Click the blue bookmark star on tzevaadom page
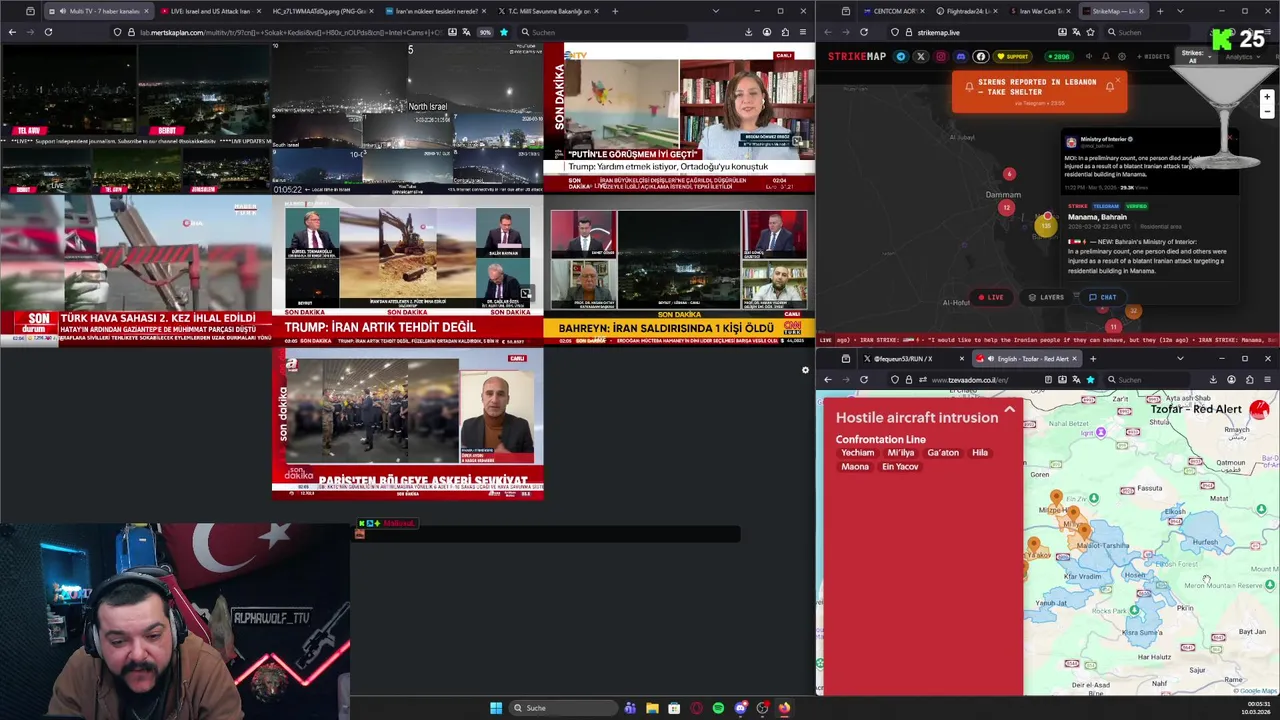This screenshot has height=720, width=1280. pos(1090,380)
